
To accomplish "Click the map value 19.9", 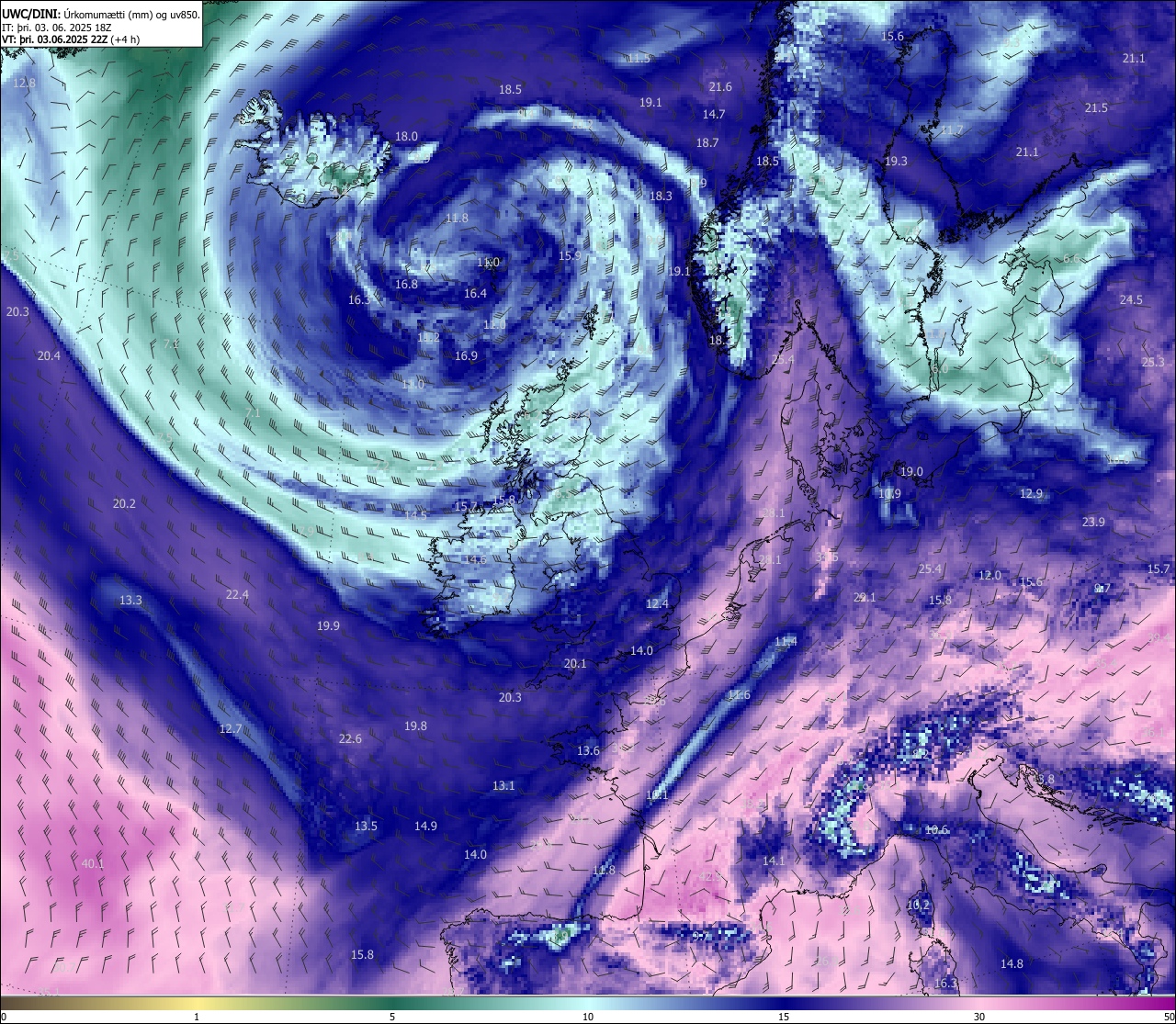I will tap(328, 626).
